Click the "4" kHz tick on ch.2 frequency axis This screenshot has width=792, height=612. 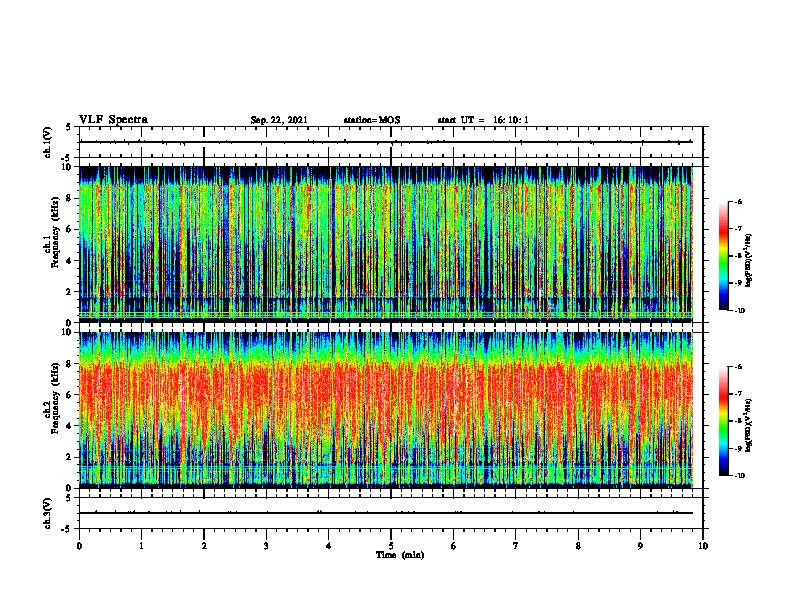click(70, 426)
